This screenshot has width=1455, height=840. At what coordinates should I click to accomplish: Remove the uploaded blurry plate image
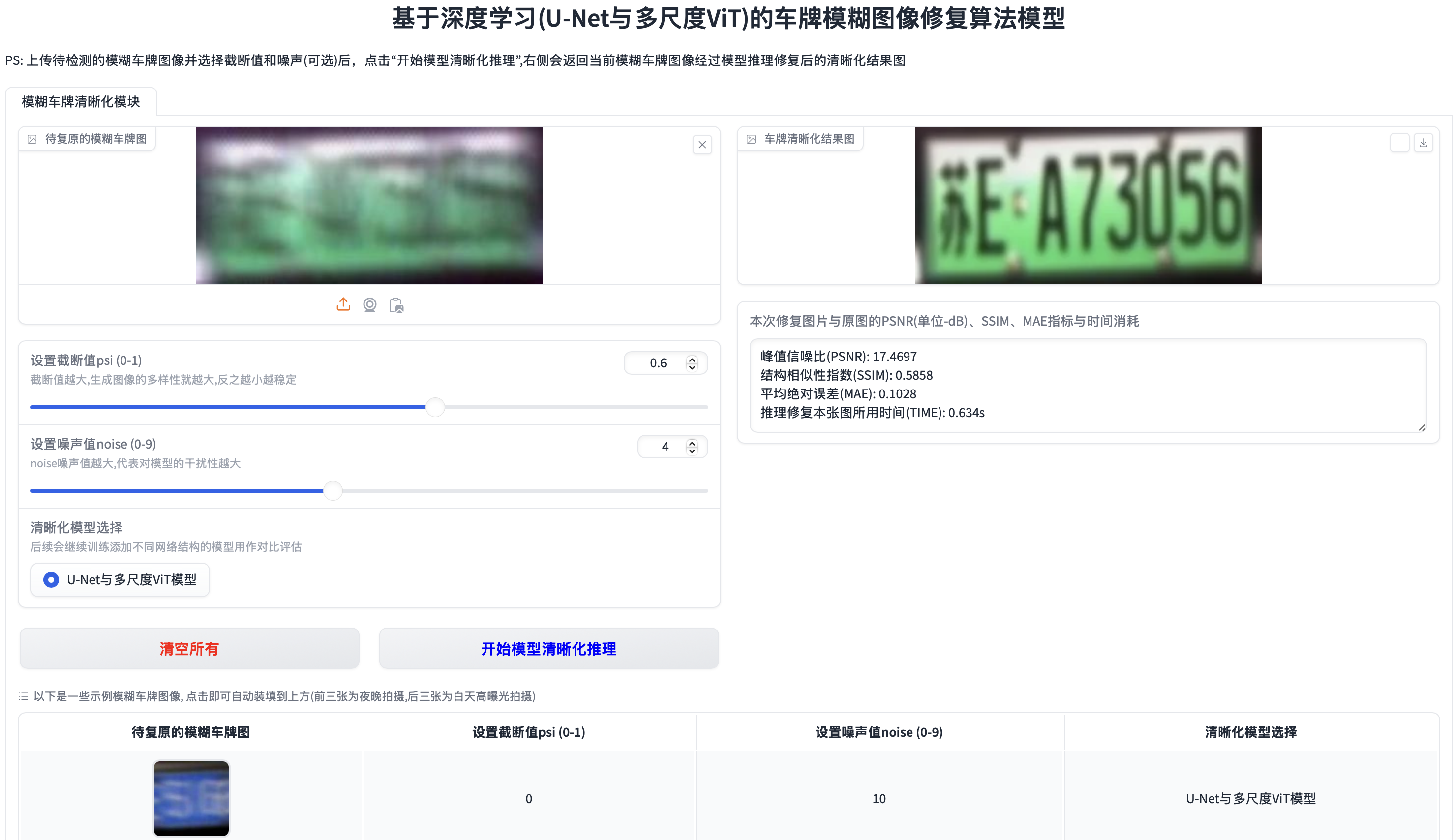click(x=702, y=144)
